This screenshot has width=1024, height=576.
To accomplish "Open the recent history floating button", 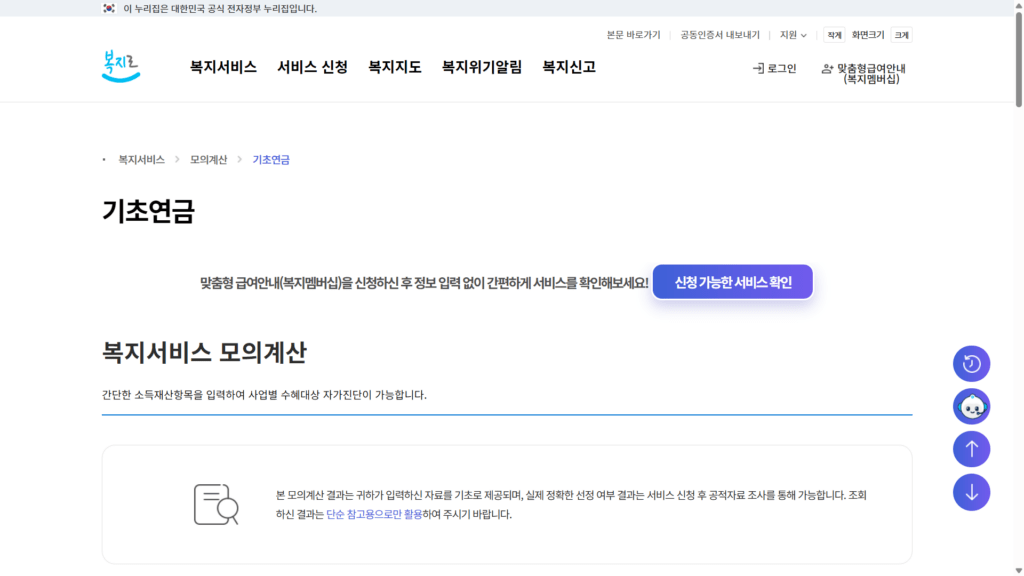I will coord(971,364).
